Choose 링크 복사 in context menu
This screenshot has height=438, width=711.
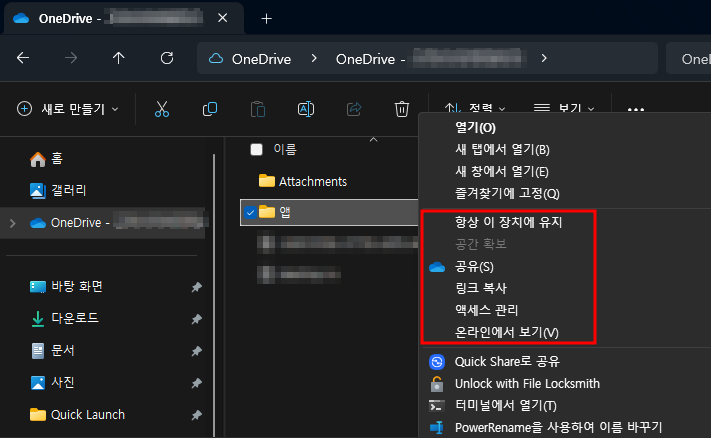(481, 288)
